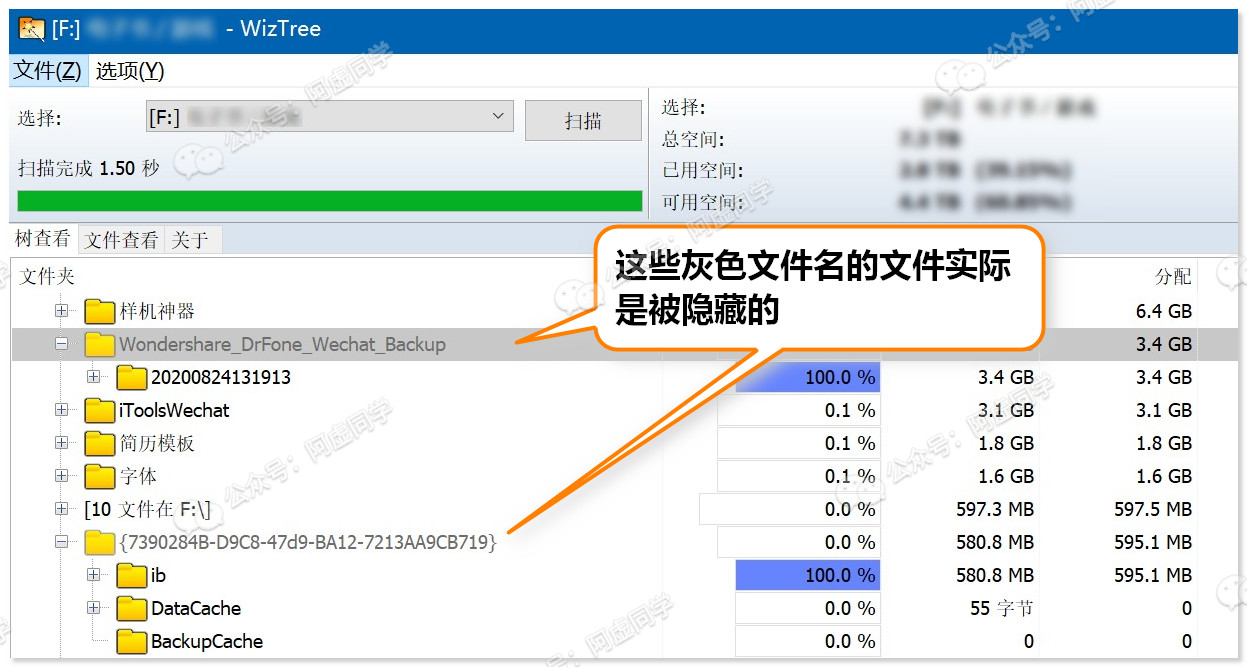Expand the DataCache subfolder node
The image size is (1247, 667).
click(94, 608)
